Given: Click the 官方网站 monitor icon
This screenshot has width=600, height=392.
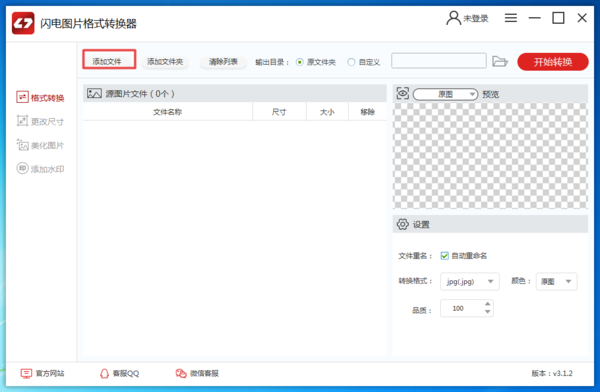Looking at the screenshot, I should pos(26,374).
